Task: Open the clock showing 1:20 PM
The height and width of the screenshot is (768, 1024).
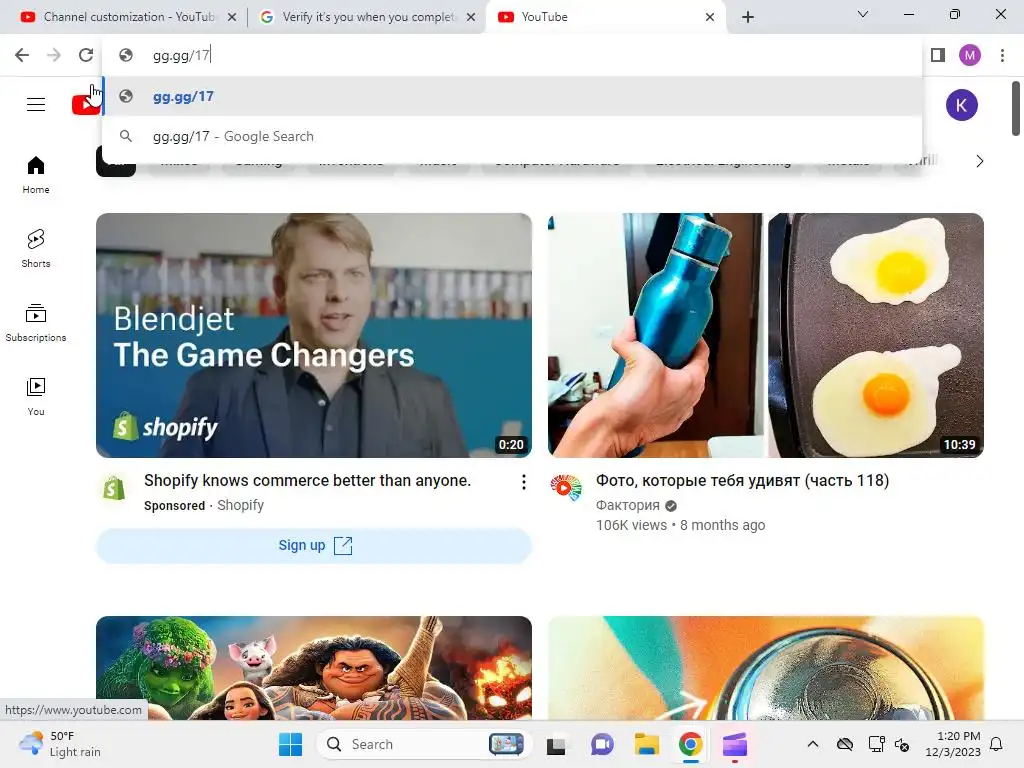Action: coord(953,744)
